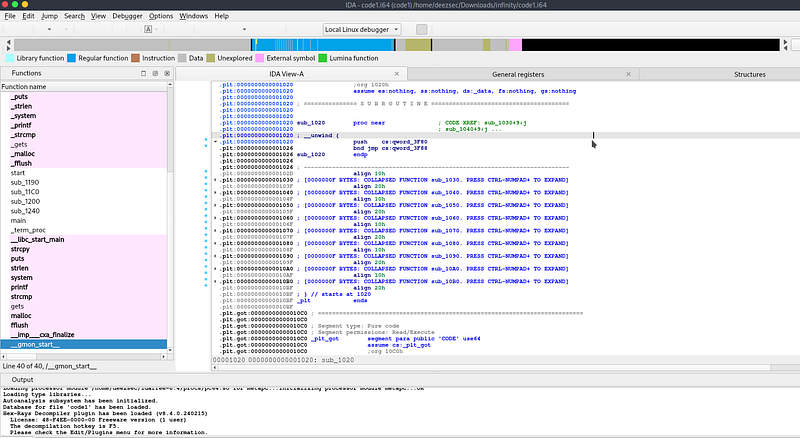Close the IDA View-A tab
The width and height of the screenshot is (800, 438).
click(397, 74)
